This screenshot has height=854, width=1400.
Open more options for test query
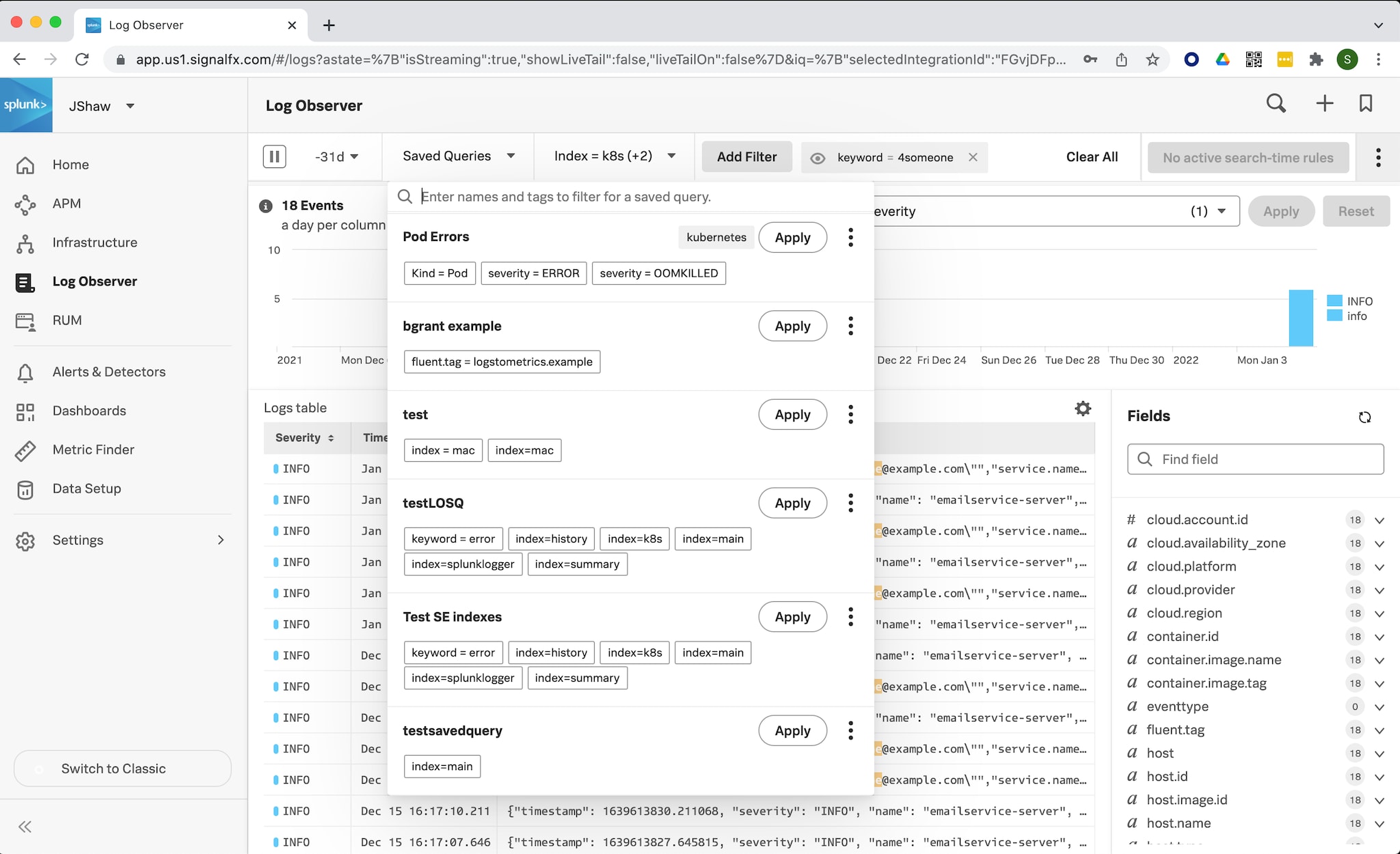tap(850, 415)
